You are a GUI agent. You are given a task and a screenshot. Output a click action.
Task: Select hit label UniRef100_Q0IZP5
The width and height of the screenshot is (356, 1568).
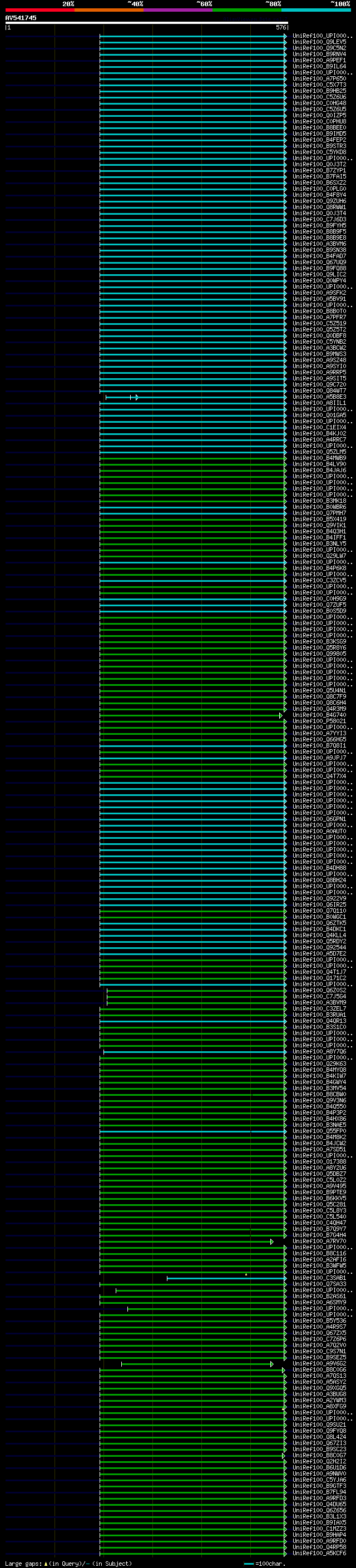[319, 115]
